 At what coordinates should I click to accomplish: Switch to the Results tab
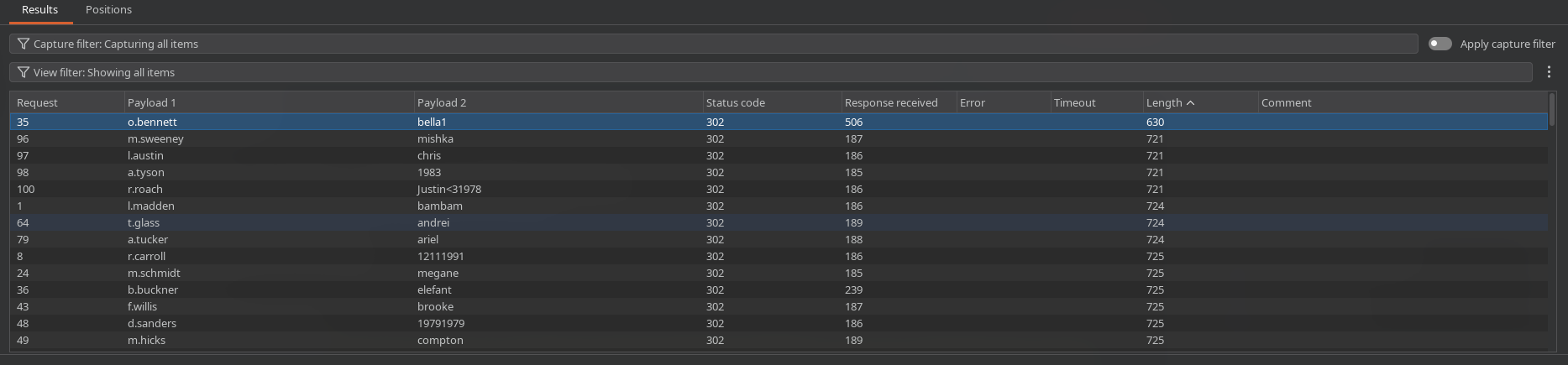pos(39,10)
